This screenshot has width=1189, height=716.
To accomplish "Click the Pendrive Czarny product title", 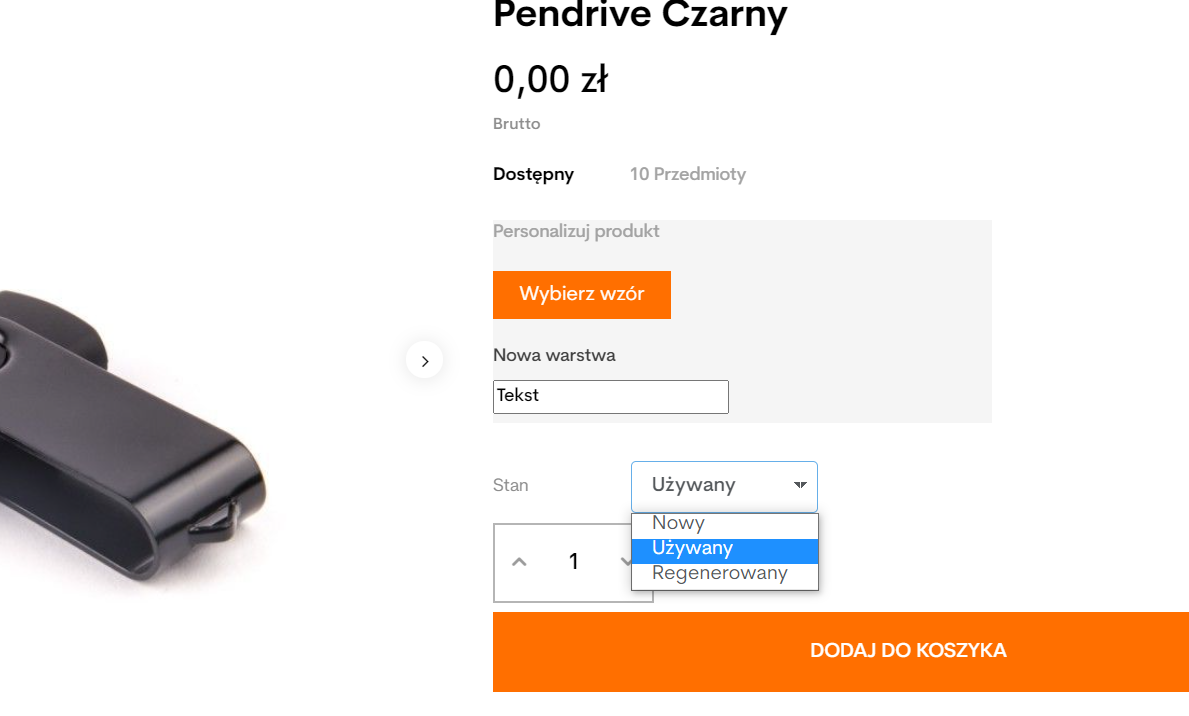I will point(640,15).
